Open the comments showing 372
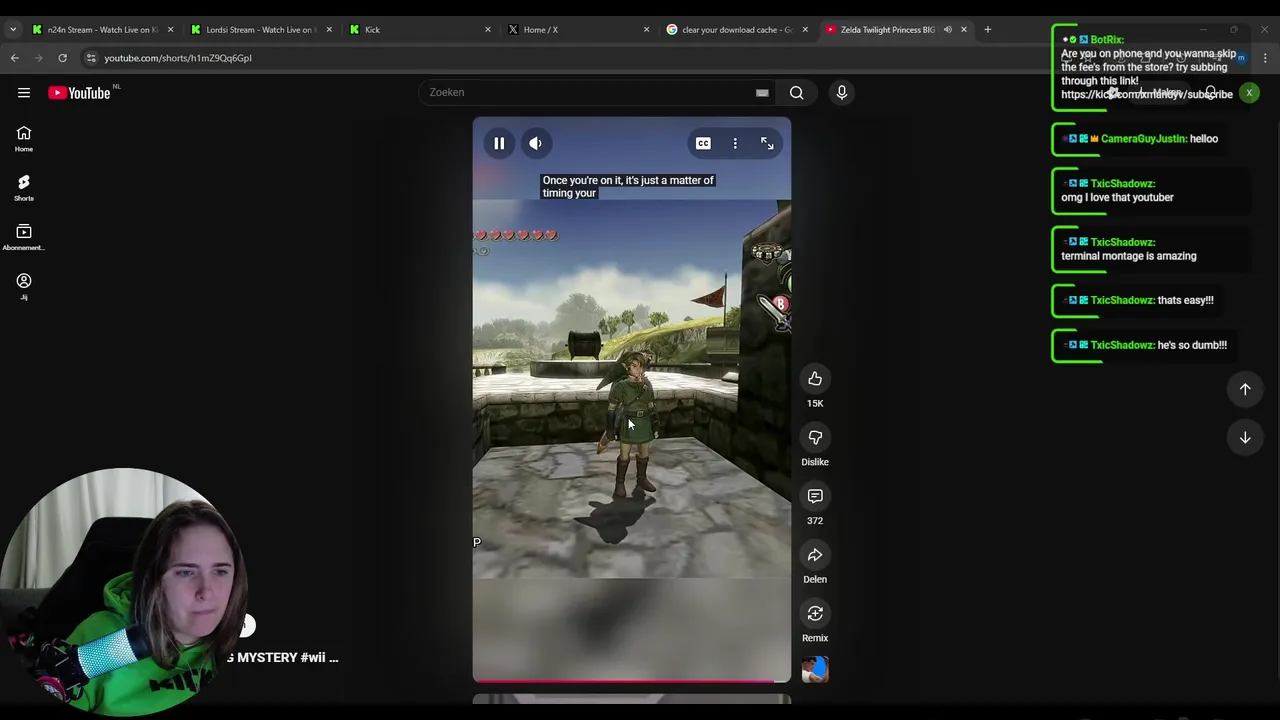This screenshot has height=720, width=1280. (x=815, y=496)
